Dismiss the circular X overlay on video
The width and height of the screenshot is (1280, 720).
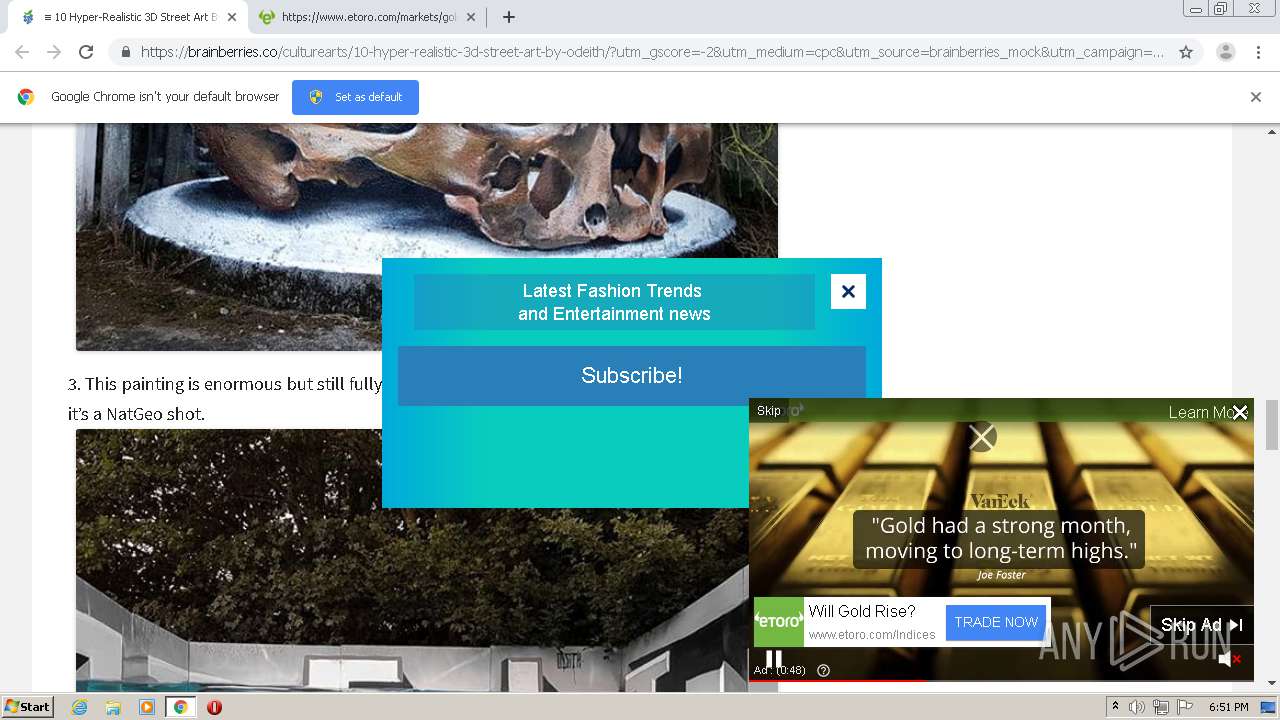[982, 437]
